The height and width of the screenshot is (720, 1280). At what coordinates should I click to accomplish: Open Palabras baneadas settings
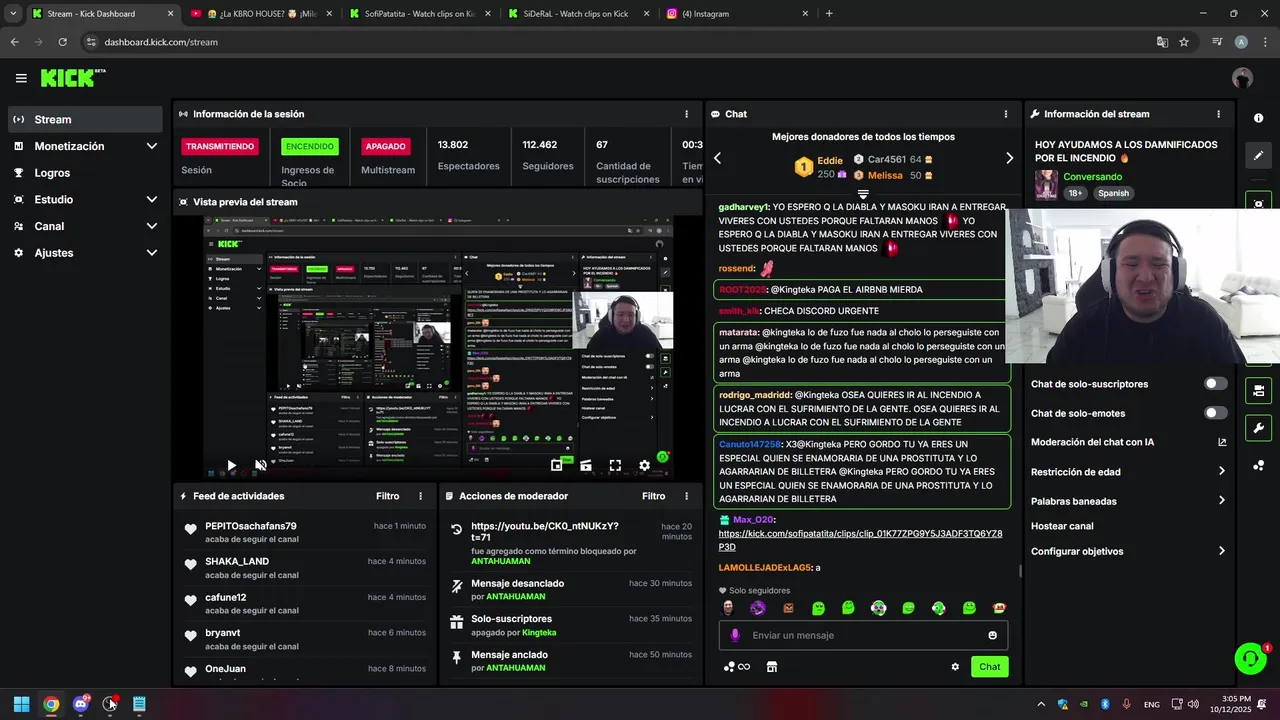[1128, 501]
